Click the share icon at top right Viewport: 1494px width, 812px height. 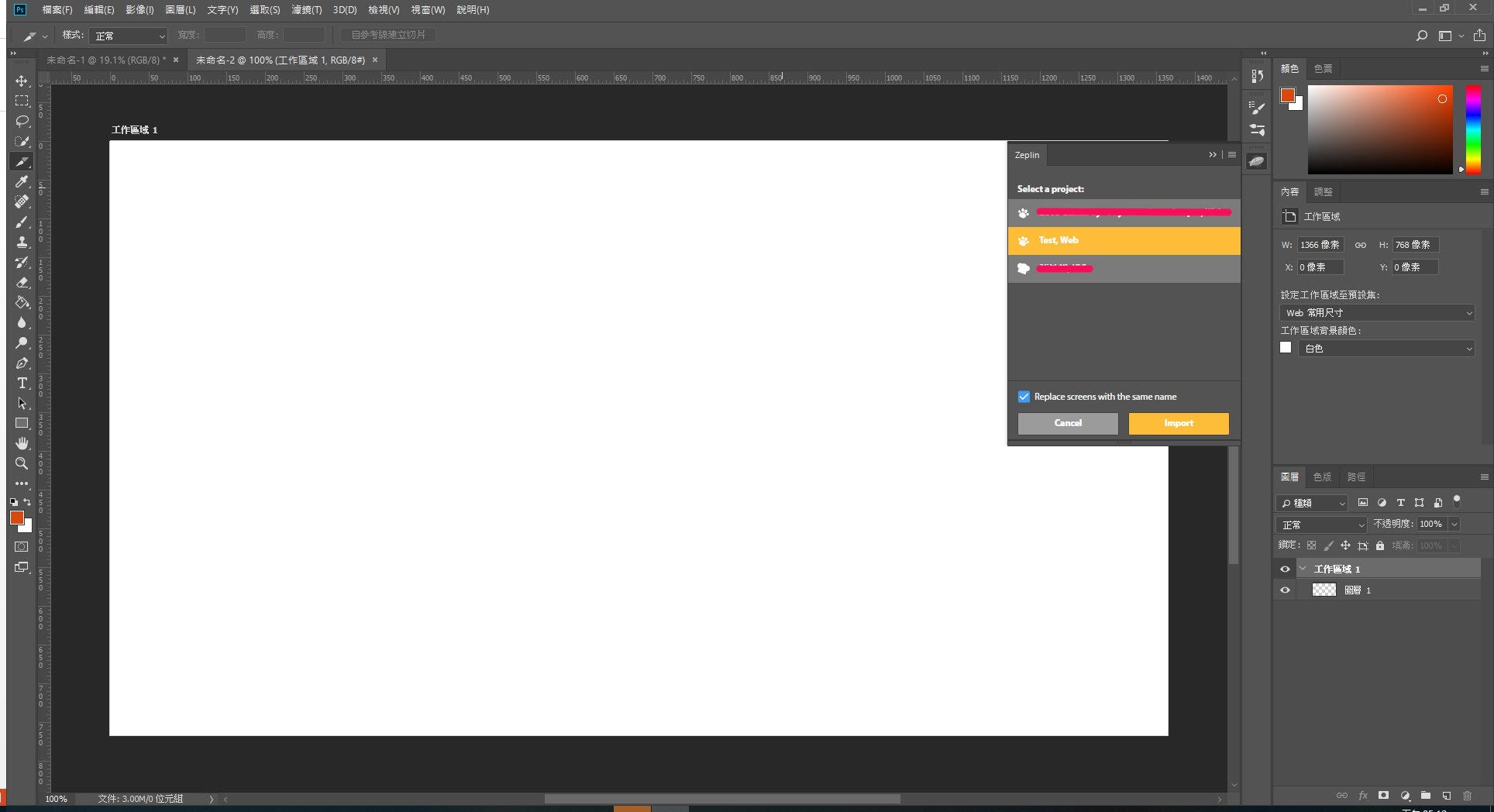[1480, 36]
